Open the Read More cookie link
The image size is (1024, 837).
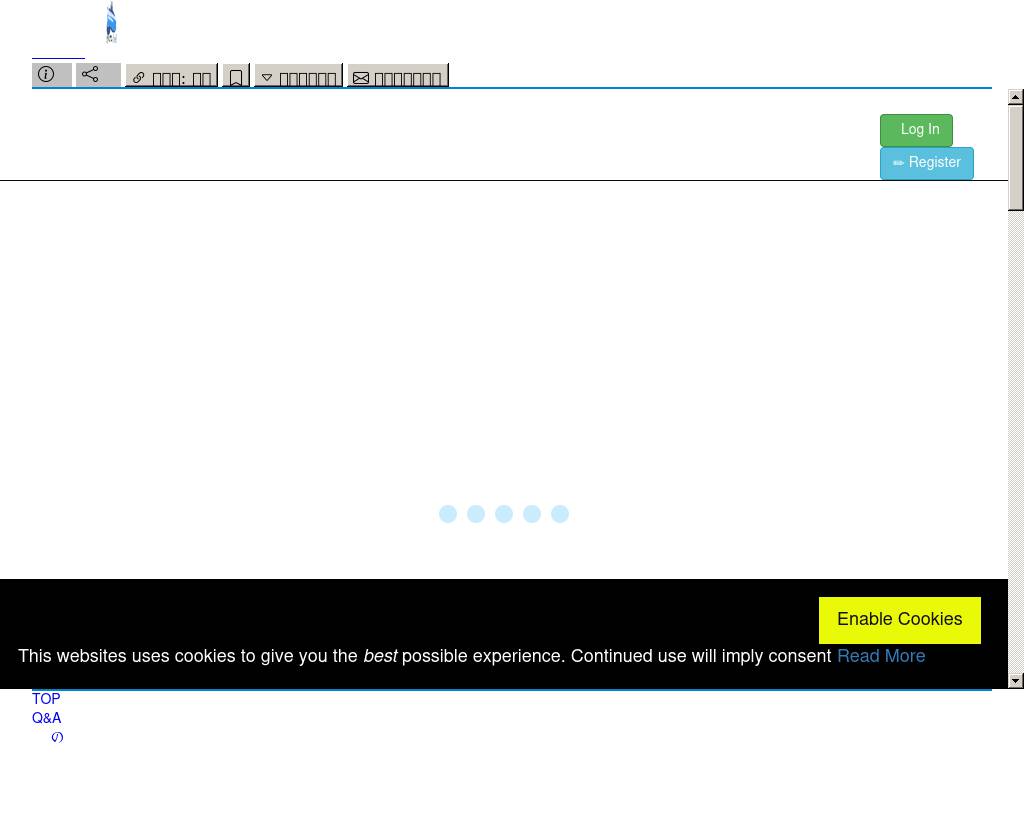coord(880,657)
